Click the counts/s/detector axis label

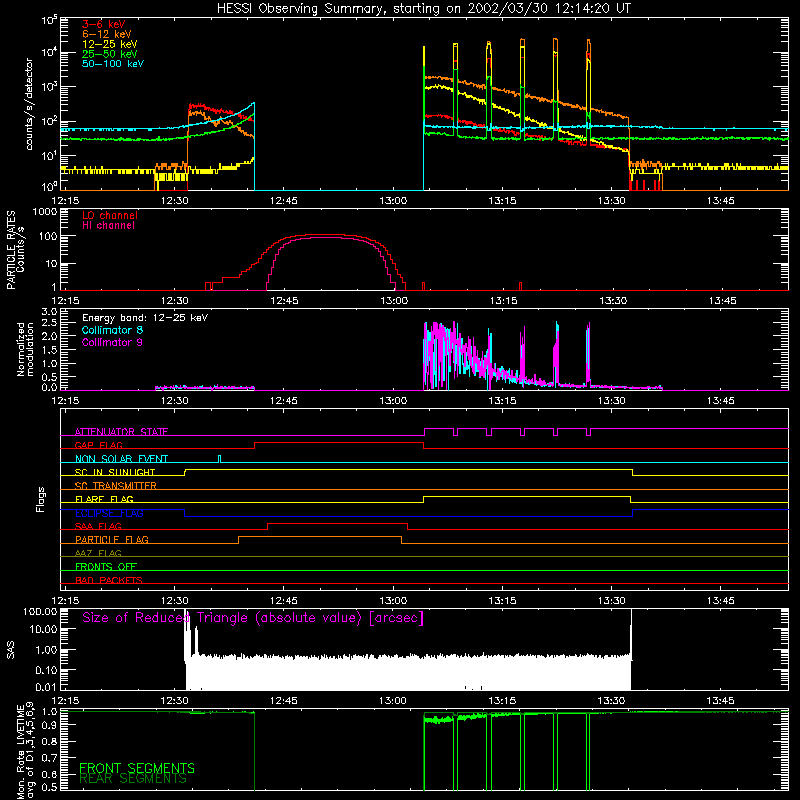point(29,105)
